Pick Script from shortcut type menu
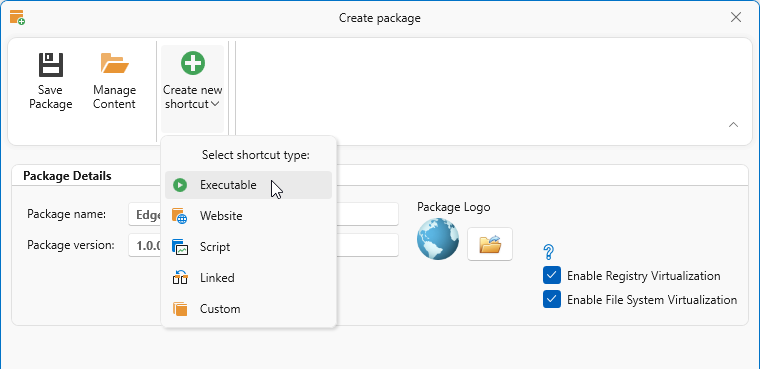 click(x=248, y=247)
